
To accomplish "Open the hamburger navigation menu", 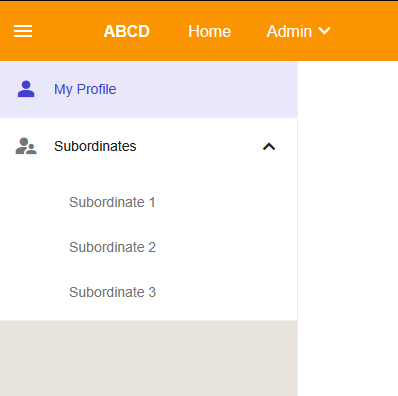I will click(23, 31).
